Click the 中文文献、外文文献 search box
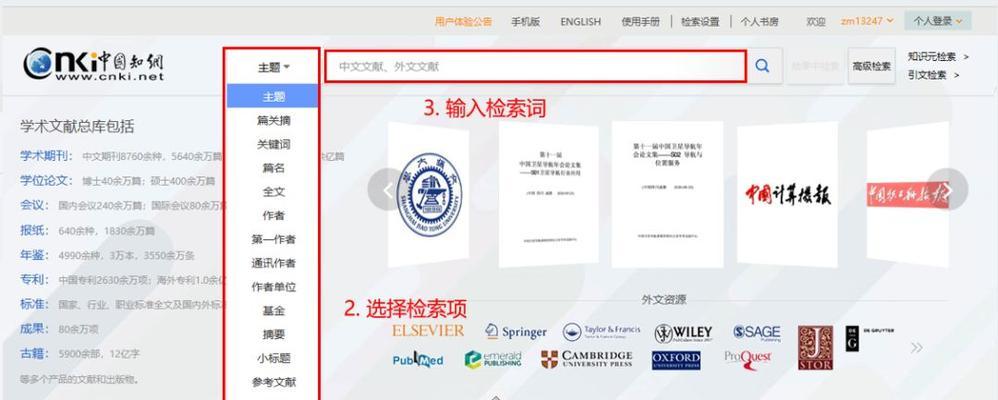Image resolution: width=998 pixels, height=400 pixels. [x=535, y=66]
